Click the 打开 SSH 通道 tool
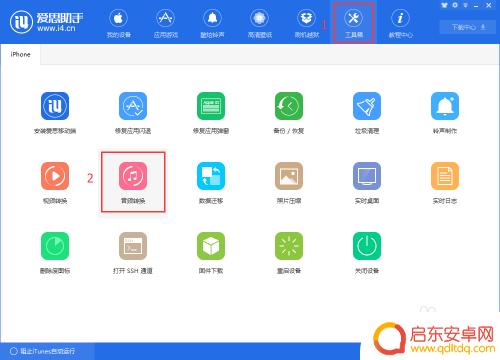The height and width of the screenshot is (360, 500). [x=133, y=253]
